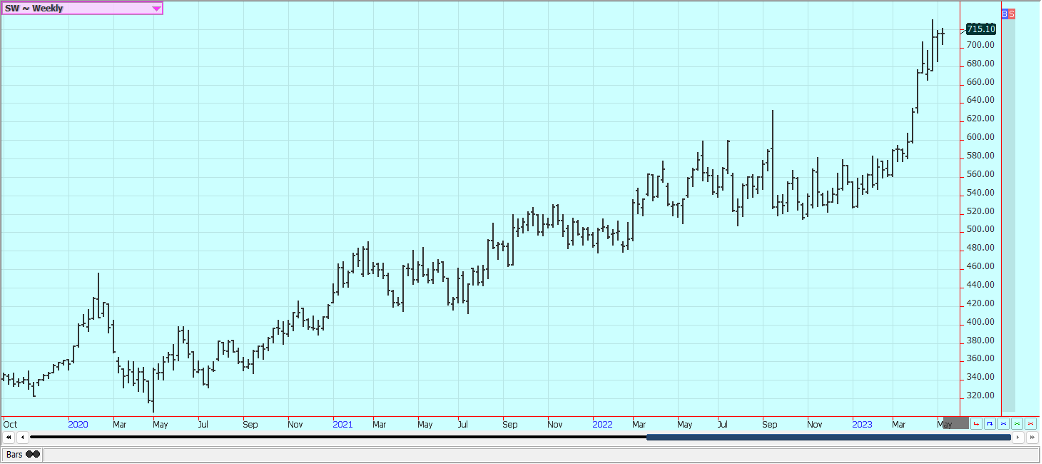1042x464 pixels.
Task: Click the Oct label on time axis
Action: pos(10,423)
